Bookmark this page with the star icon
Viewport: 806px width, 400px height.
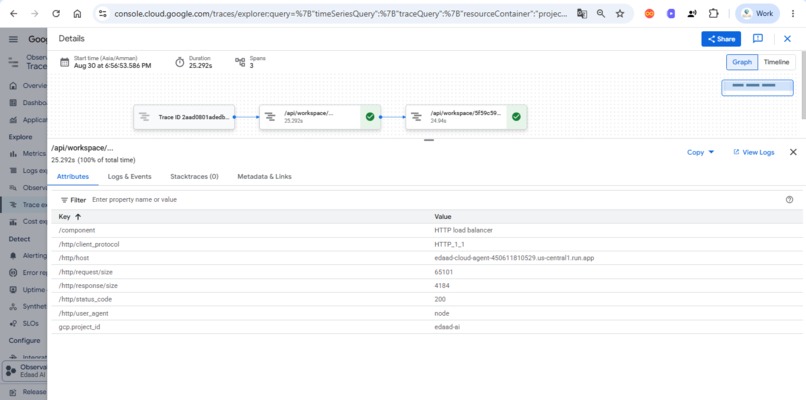(620, 14)
